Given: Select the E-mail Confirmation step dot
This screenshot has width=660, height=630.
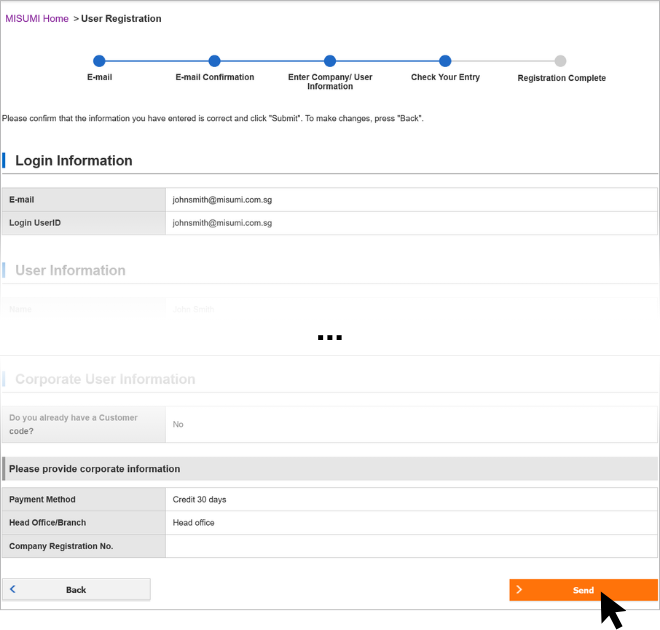Looking at the screenshot, I should coord(214,61).
